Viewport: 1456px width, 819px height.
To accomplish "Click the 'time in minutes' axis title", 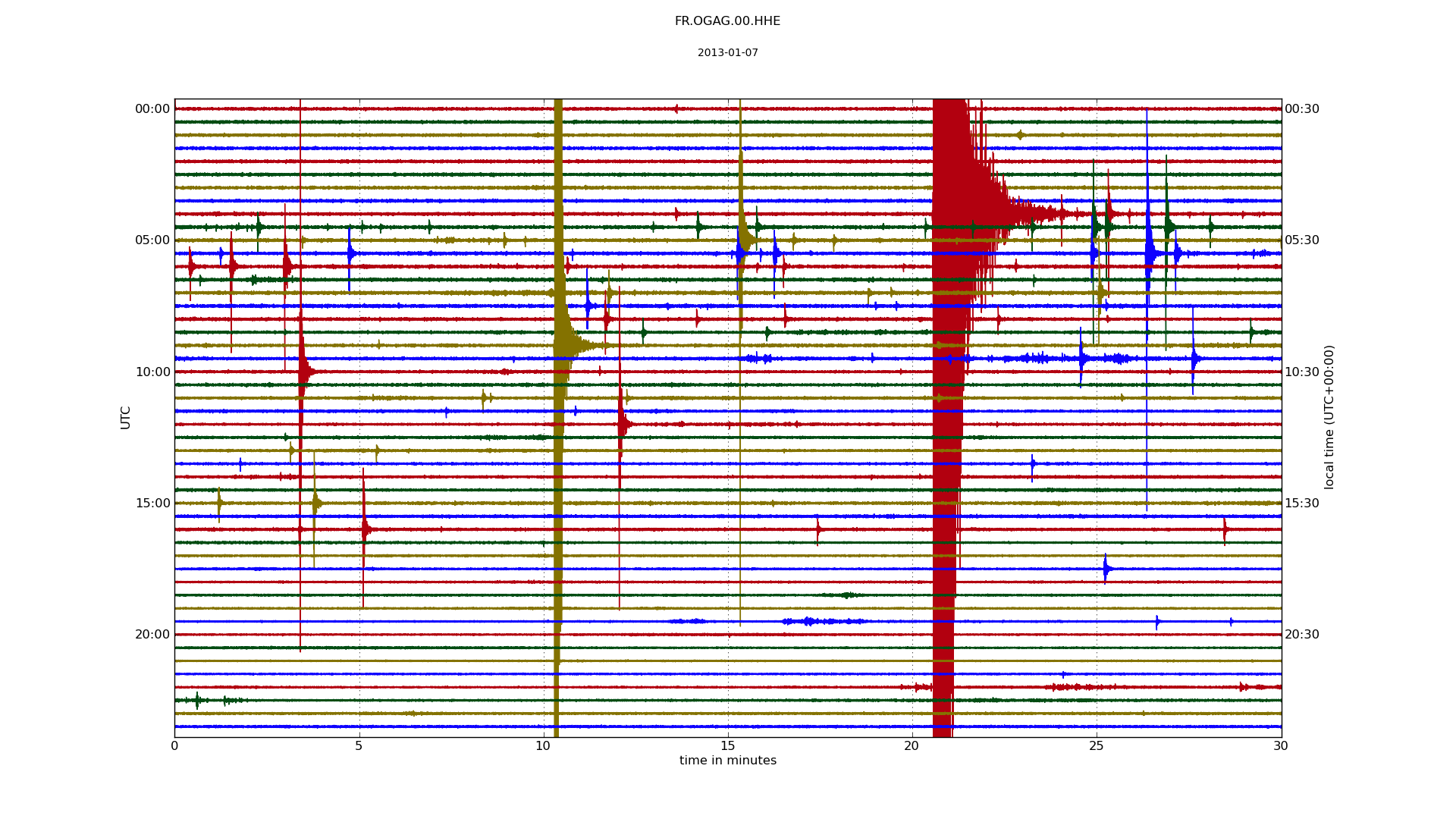I will click(727, 761).
